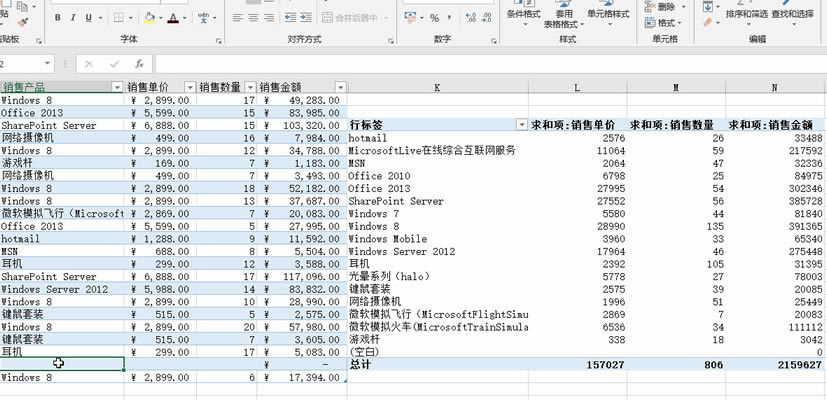Apply the fill color bucket

point(149,18)
